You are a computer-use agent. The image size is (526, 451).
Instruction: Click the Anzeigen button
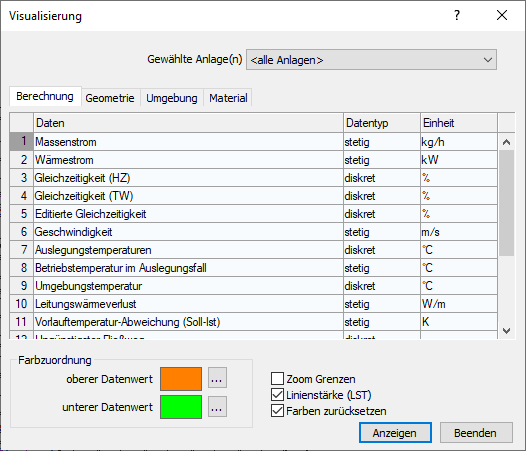click(395, 433)
